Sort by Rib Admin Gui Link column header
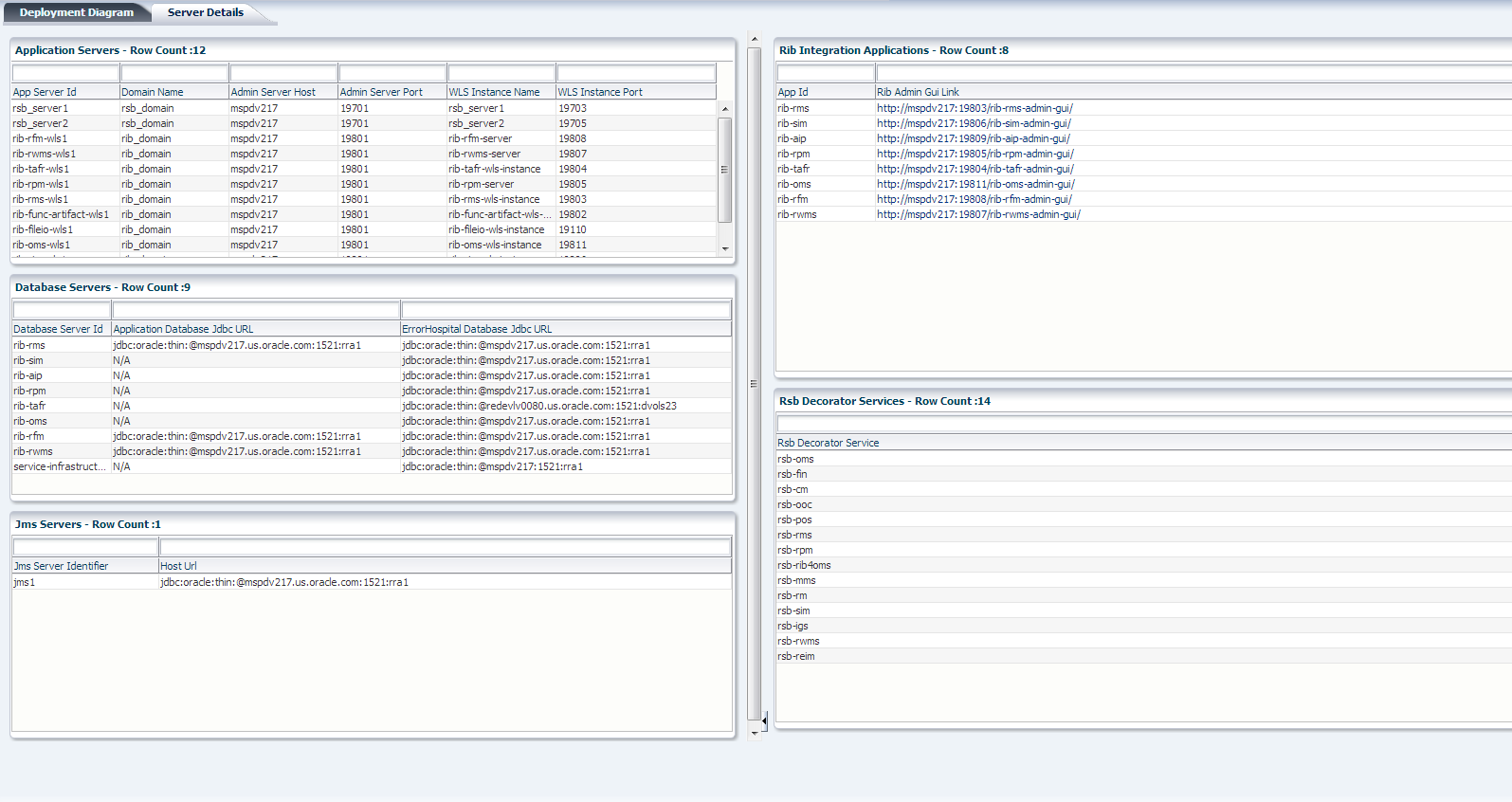 1194,92
